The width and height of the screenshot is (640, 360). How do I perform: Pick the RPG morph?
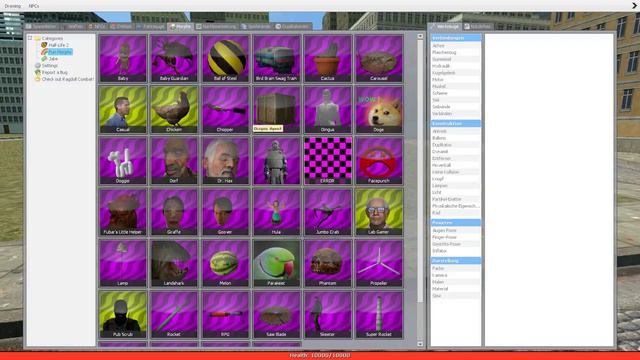point(225,315)
